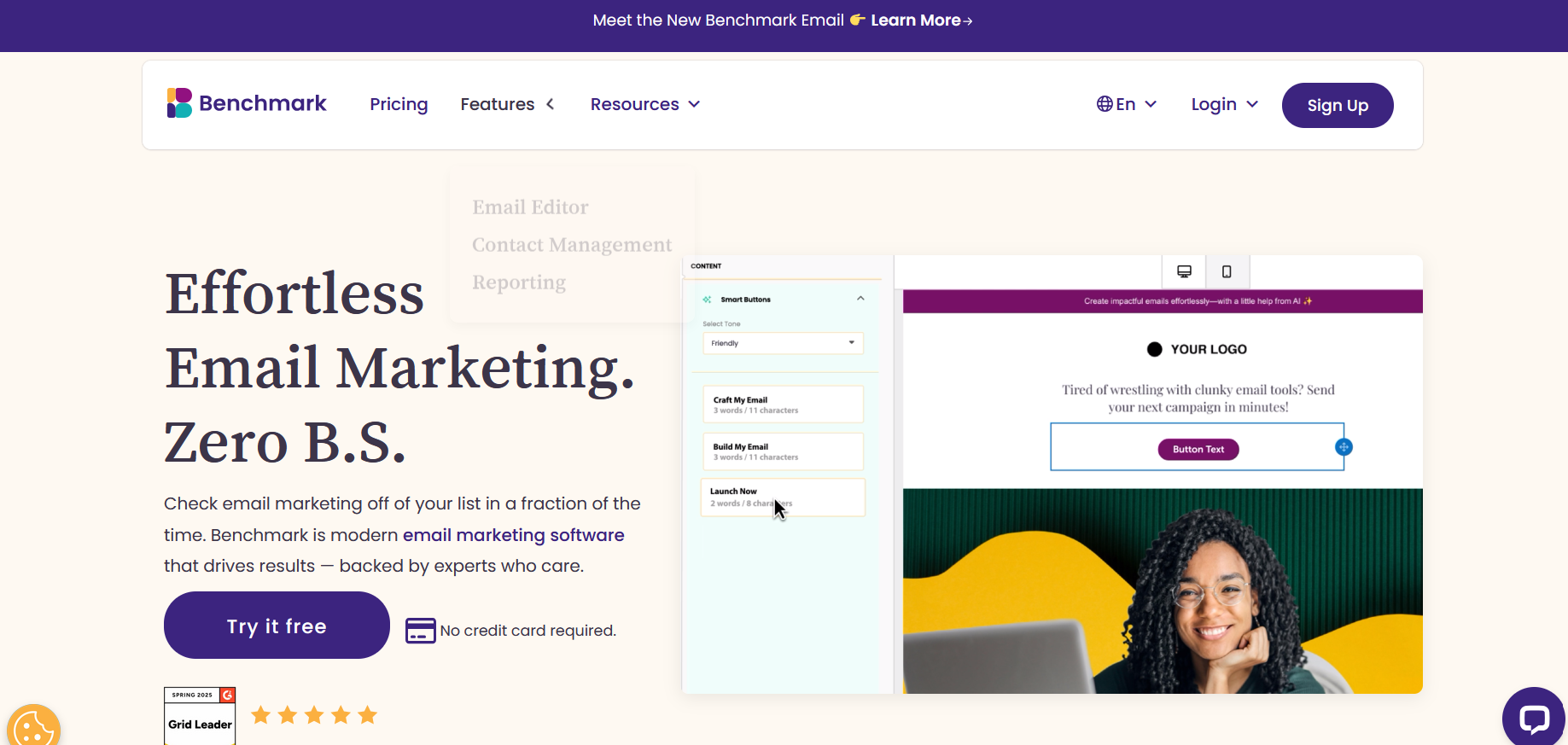Image resolution: width=1568 pixels, height=745 pixels.
Task: Click the black YOUR LOGO circle
Action: coord(1154,349)
